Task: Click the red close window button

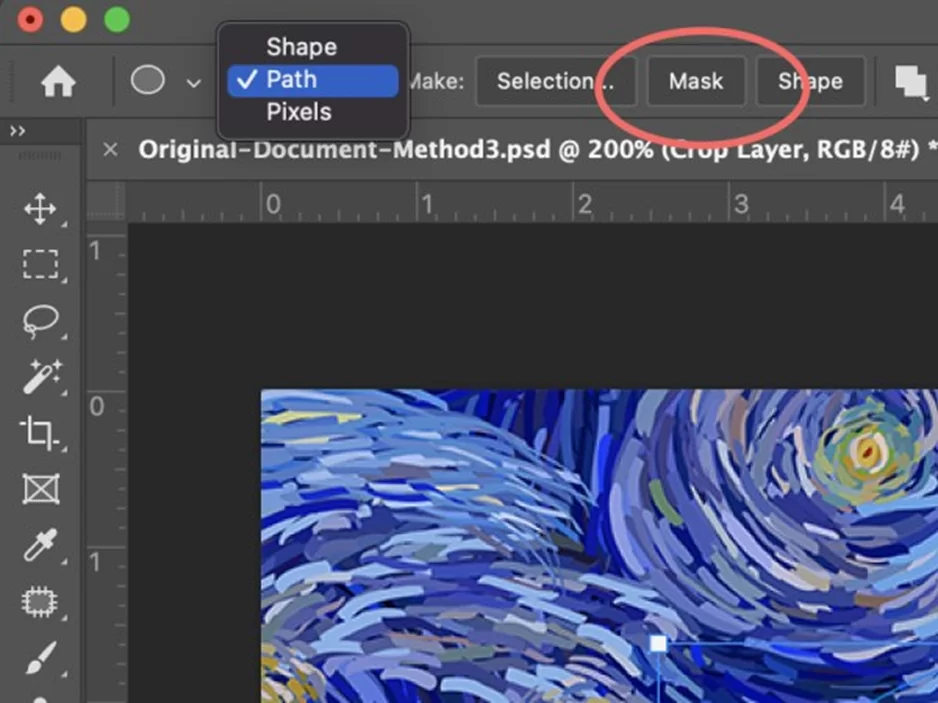Action: tap(30, 20)
